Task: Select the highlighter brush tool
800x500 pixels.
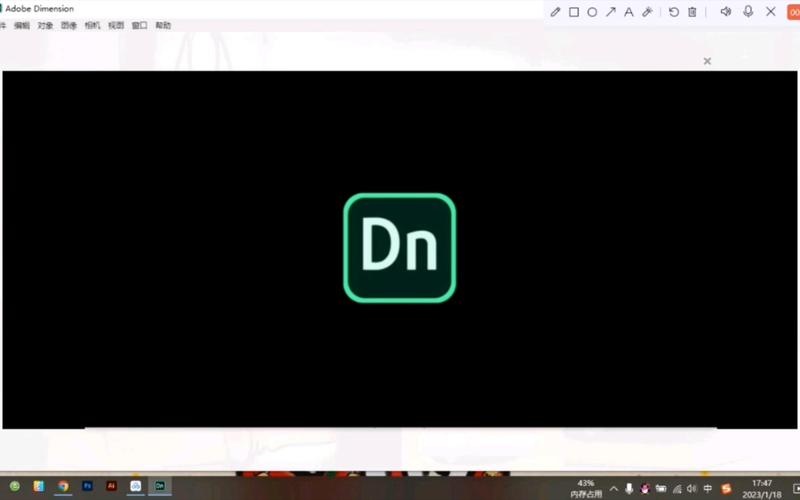Action: coord(647,12)
